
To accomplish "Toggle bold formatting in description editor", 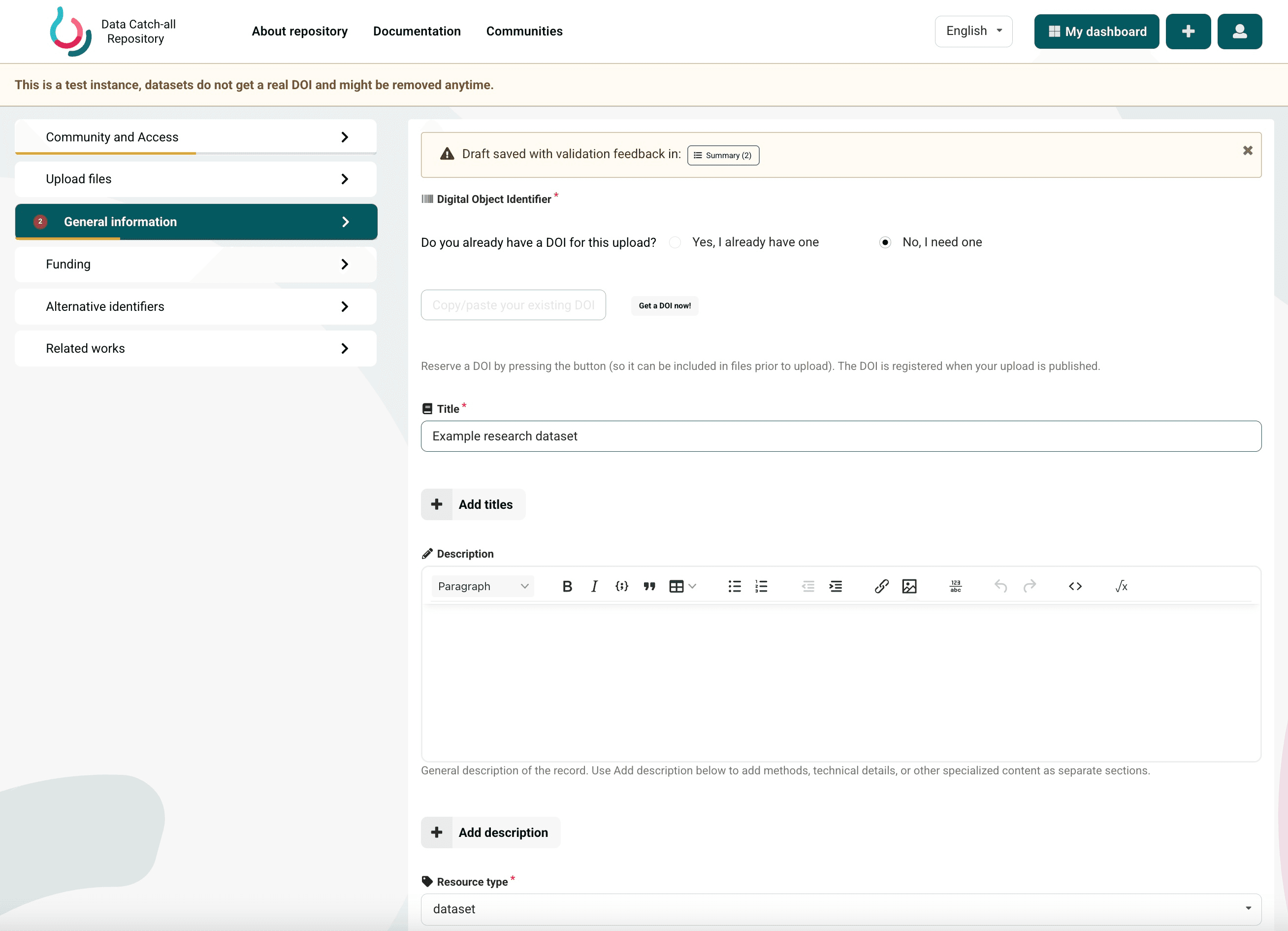I will tap(567, 586).
